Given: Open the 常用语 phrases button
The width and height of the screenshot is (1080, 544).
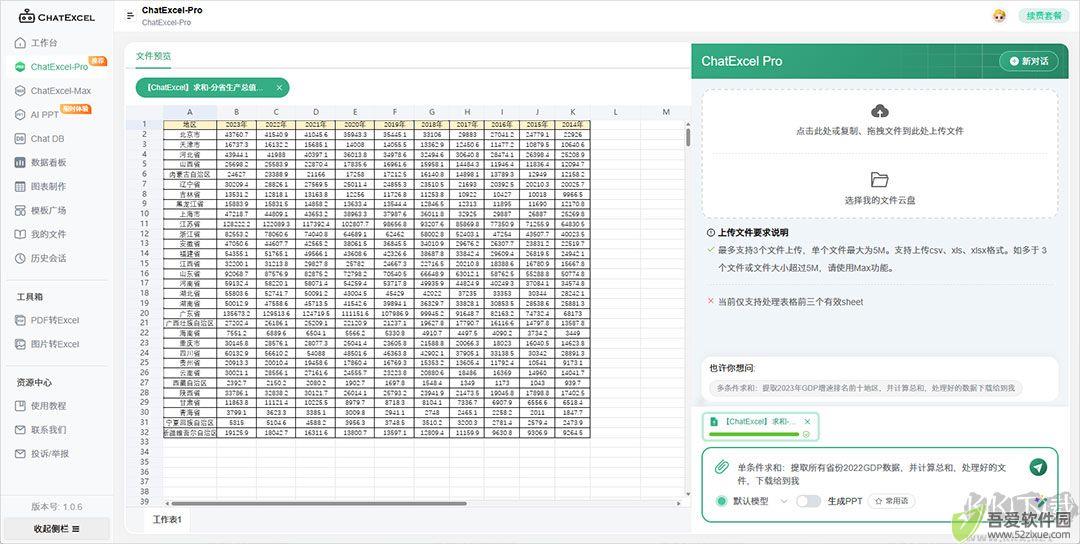Looking at the screenshot, I should click(x=891, y=501).
